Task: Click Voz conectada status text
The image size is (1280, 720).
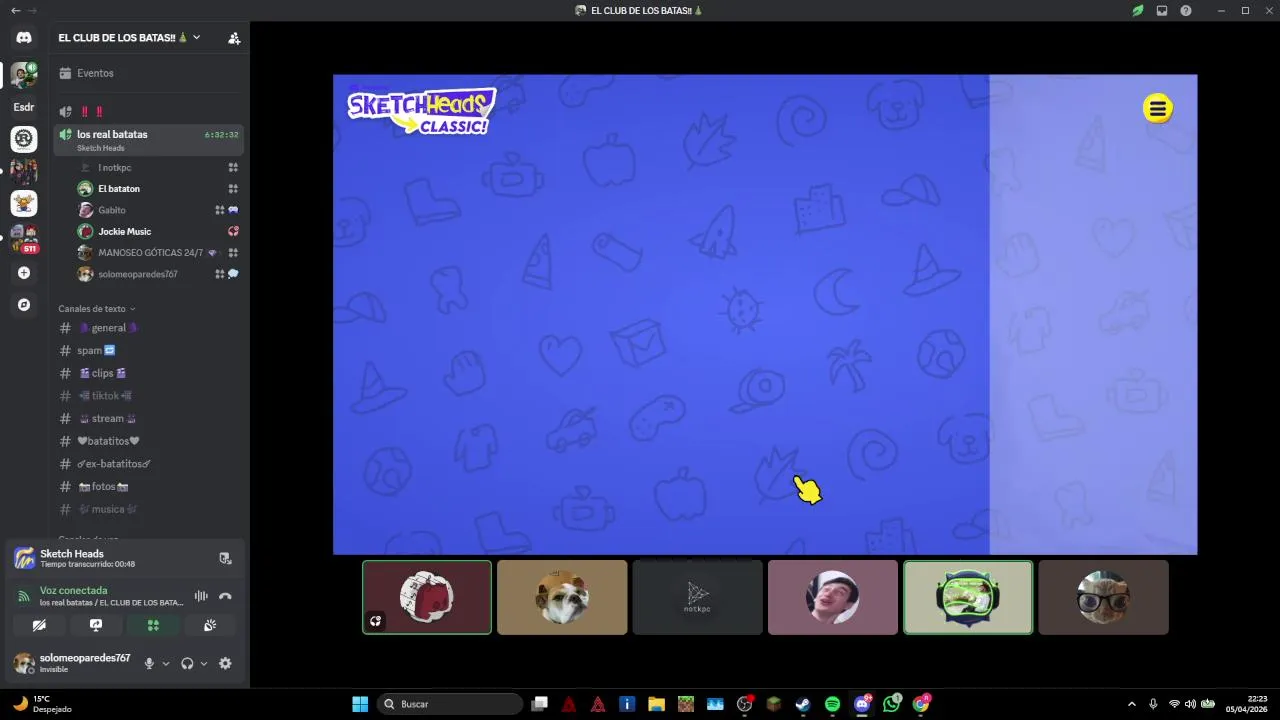Action: [x=73, y=590]
